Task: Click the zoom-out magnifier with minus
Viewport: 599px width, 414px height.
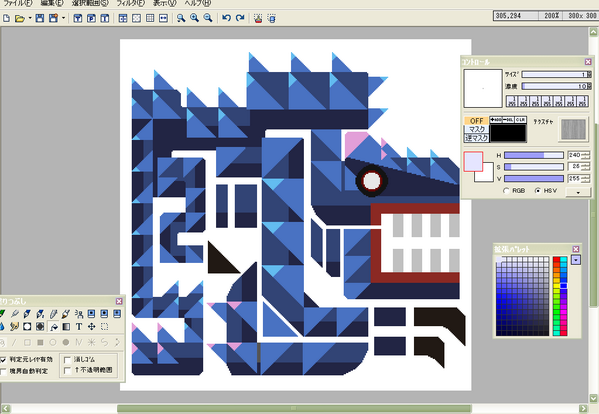Action: pos(208,18)
